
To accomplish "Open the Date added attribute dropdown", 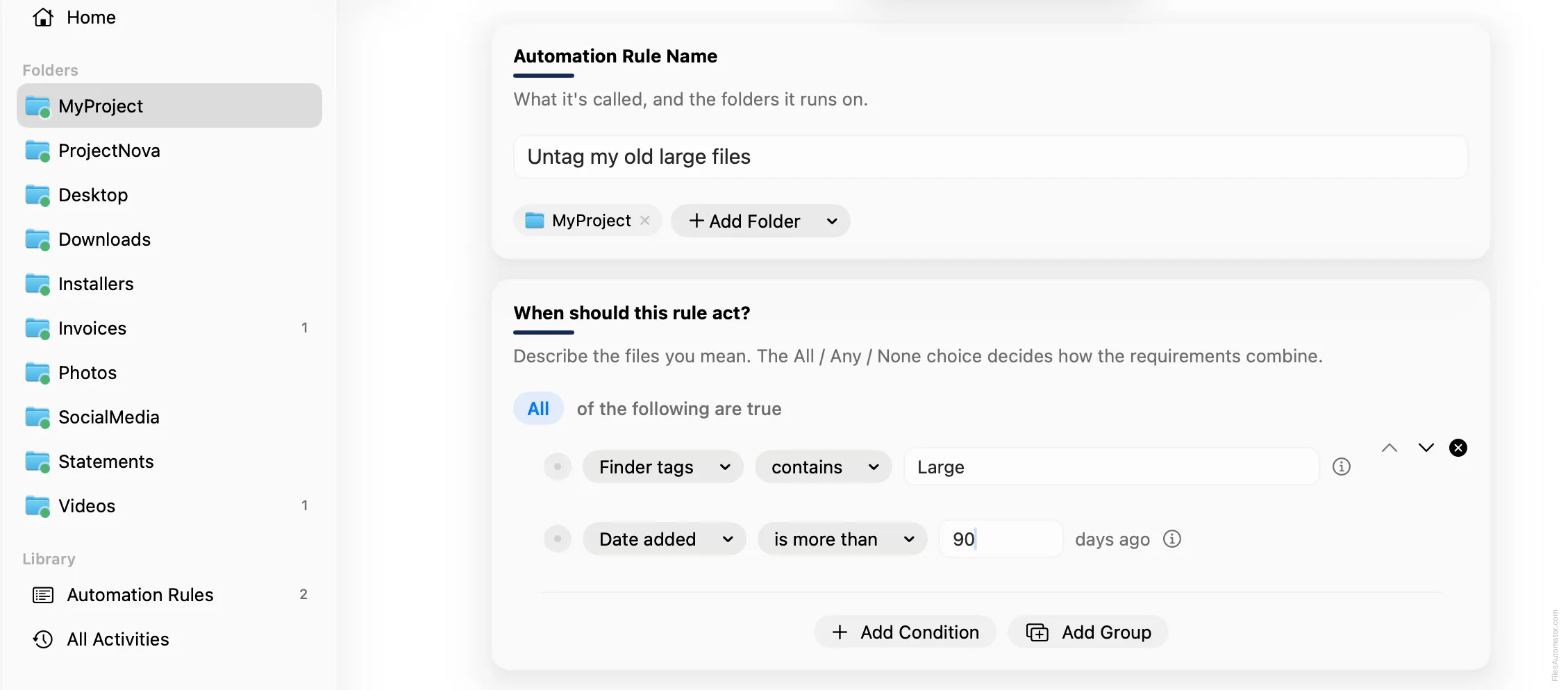I will pos(665,539).
